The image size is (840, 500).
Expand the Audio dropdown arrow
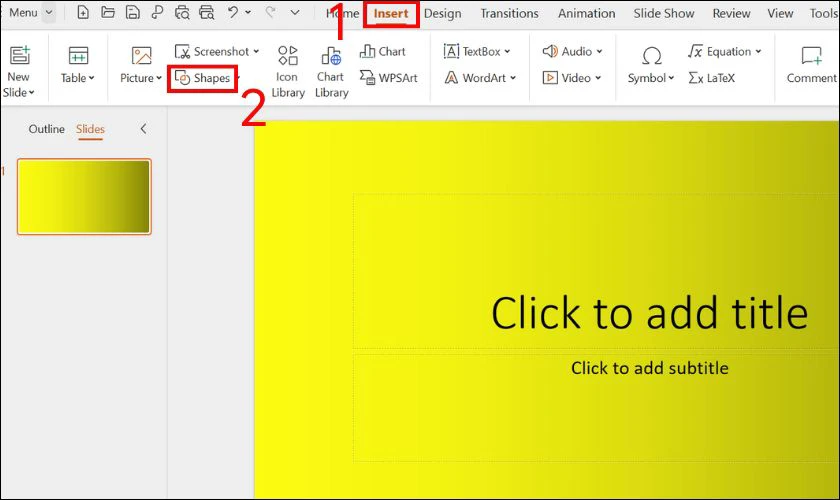click(599, 51)
